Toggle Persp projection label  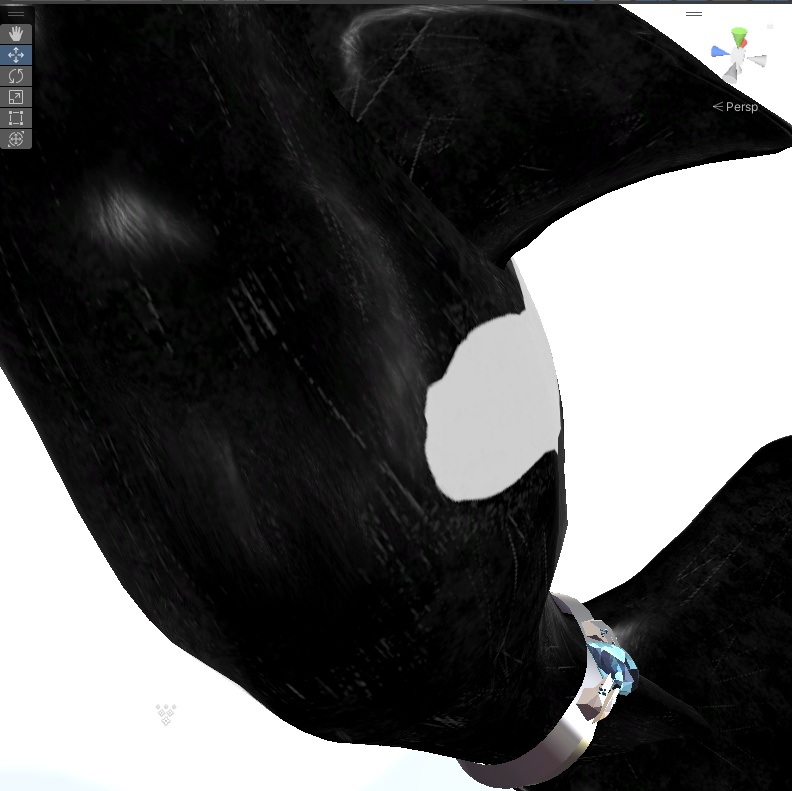(x=735, y=107)
